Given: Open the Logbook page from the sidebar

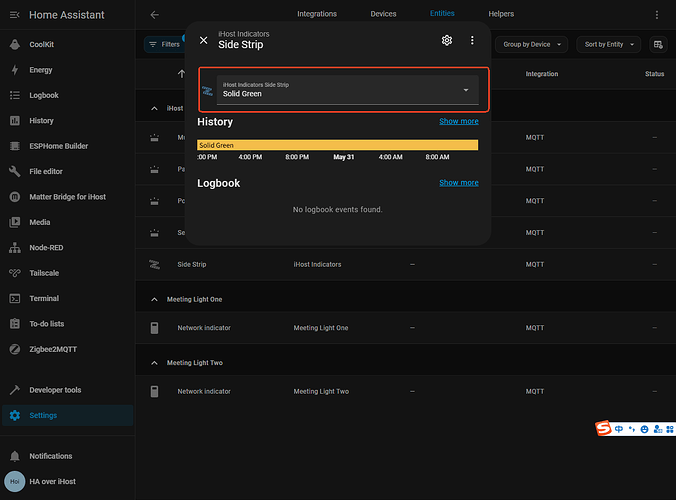Looking at the screenshot, I should (x=68, y=95).
